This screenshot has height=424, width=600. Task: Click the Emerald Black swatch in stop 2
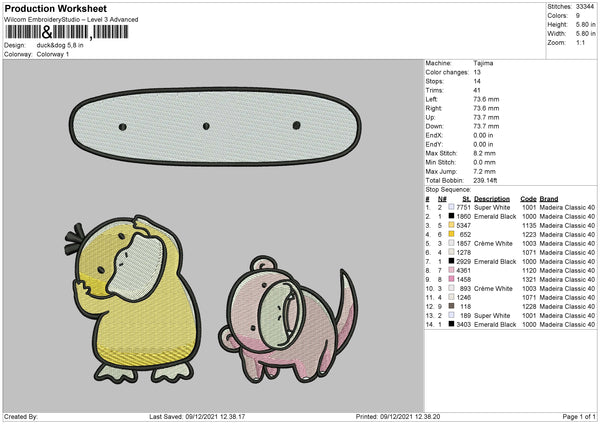point(452,216)
